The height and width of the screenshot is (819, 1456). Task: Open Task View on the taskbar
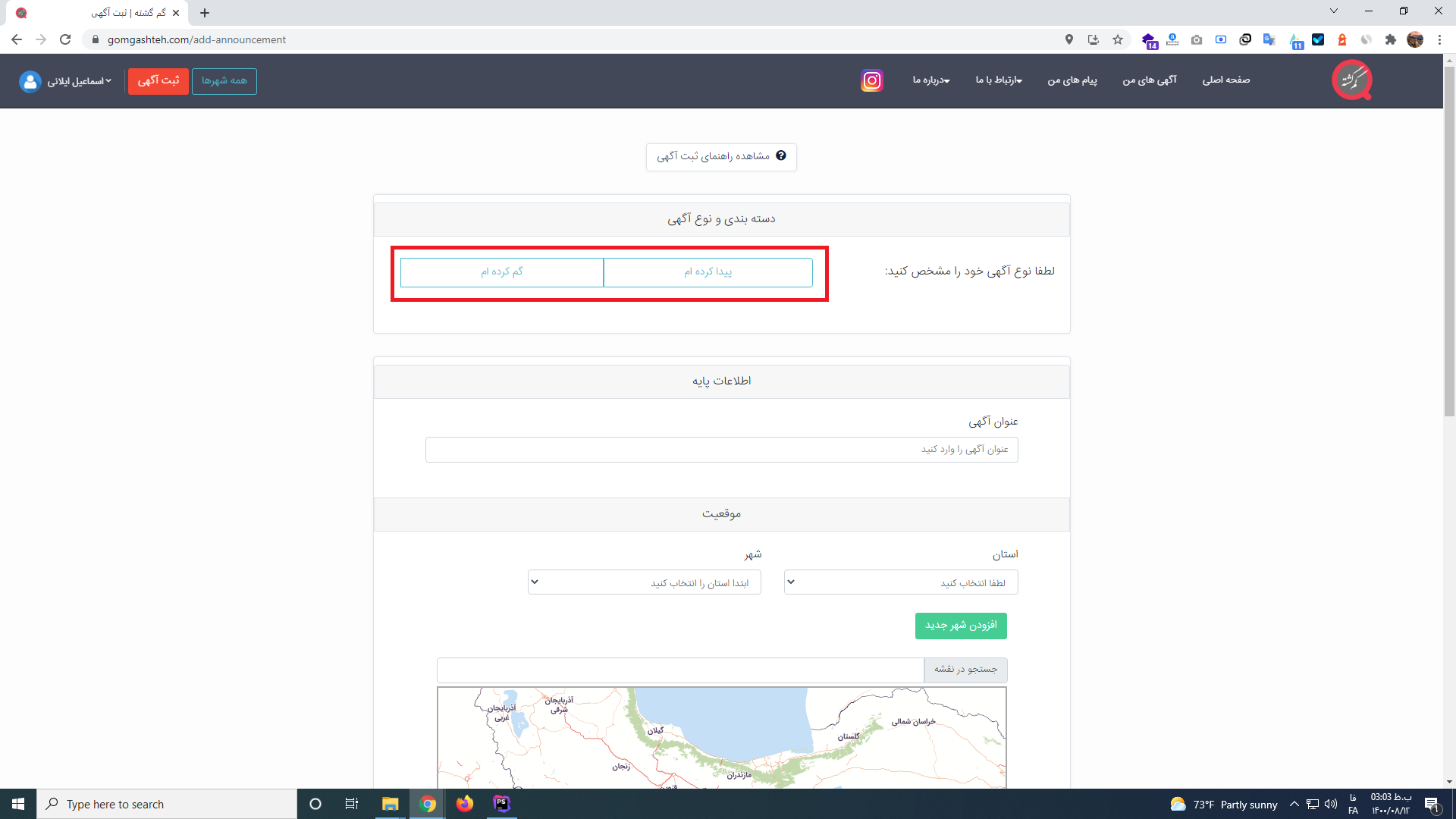point(352,804)
